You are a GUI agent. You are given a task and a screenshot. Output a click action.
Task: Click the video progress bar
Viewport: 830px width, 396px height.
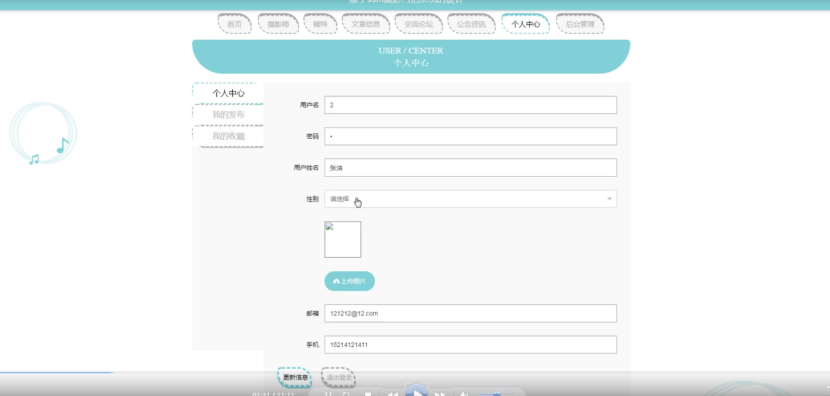click(415, 373)
